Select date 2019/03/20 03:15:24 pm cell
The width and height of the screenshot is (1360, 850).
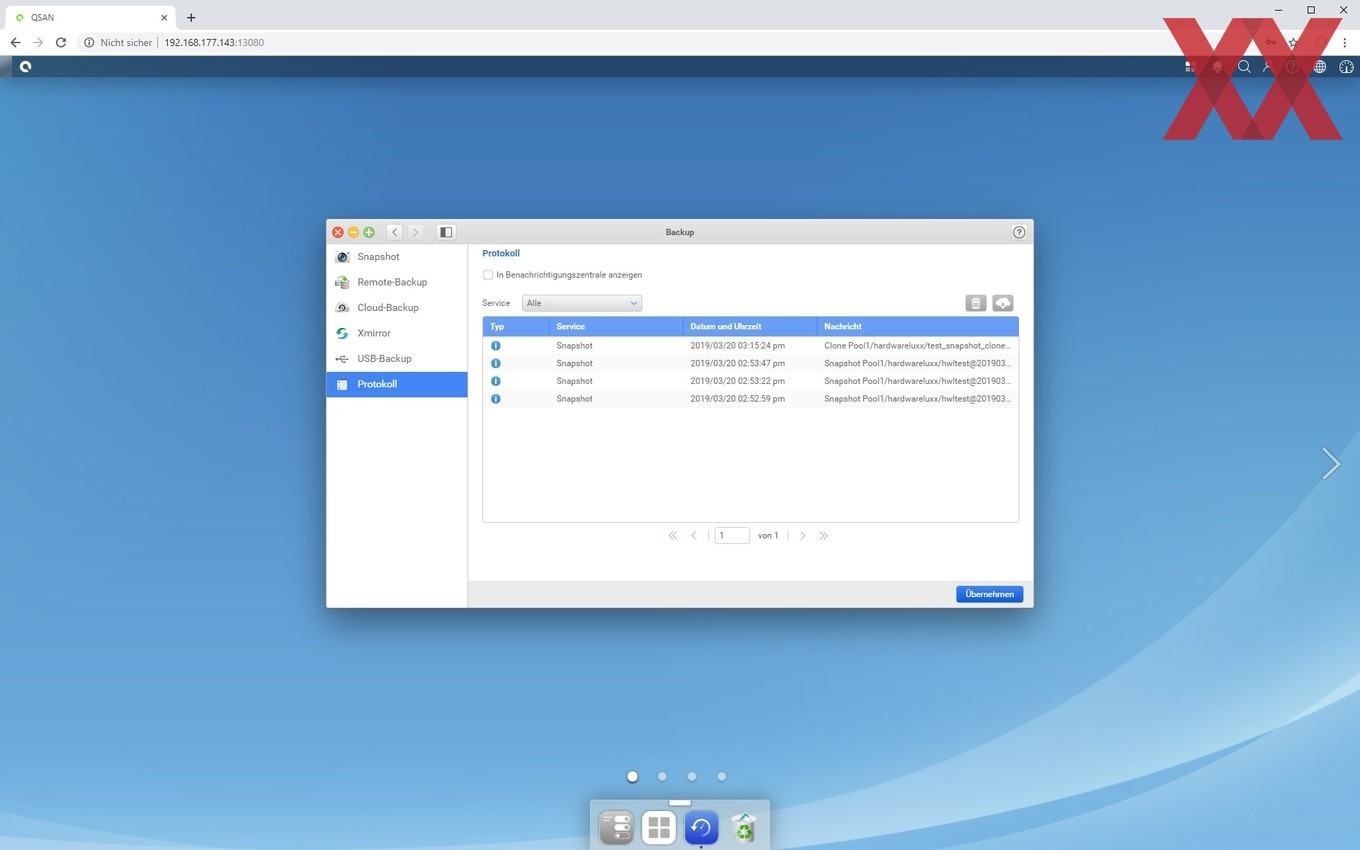click(x=737, y=346)
